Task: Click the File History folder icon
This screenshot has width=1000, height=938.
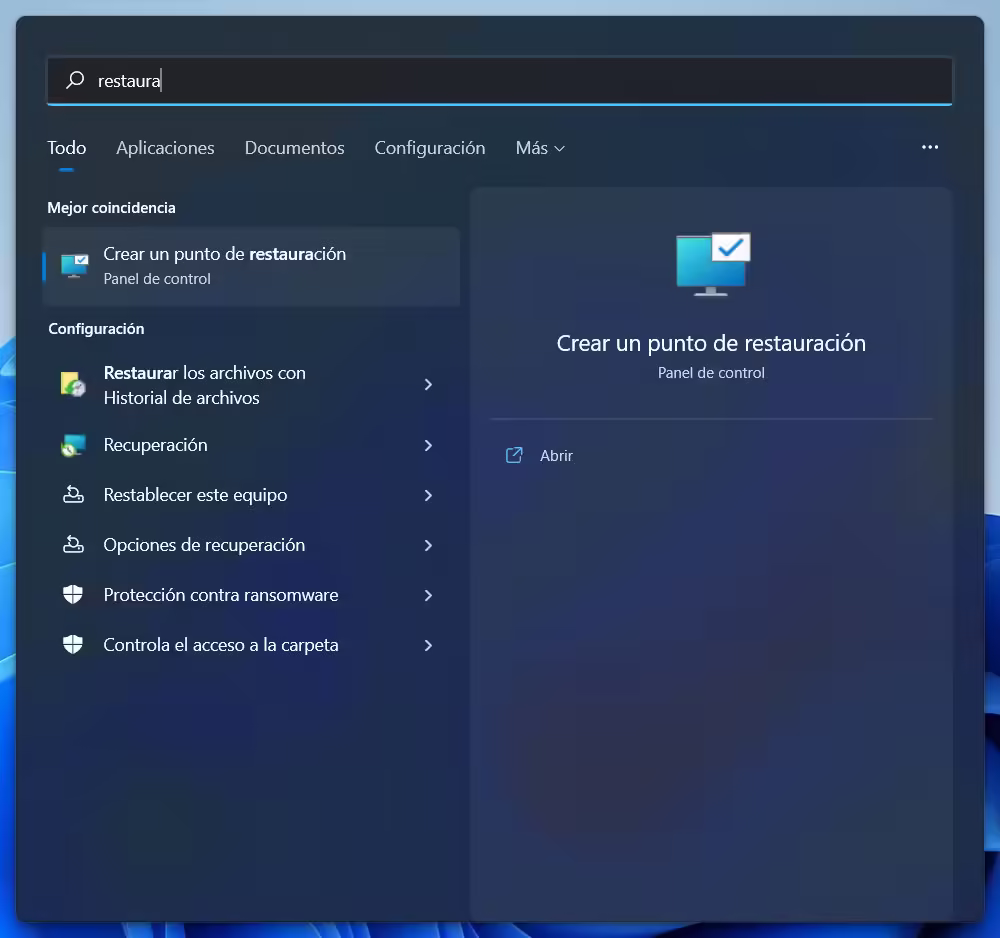Action: click(x=73, y=385)
